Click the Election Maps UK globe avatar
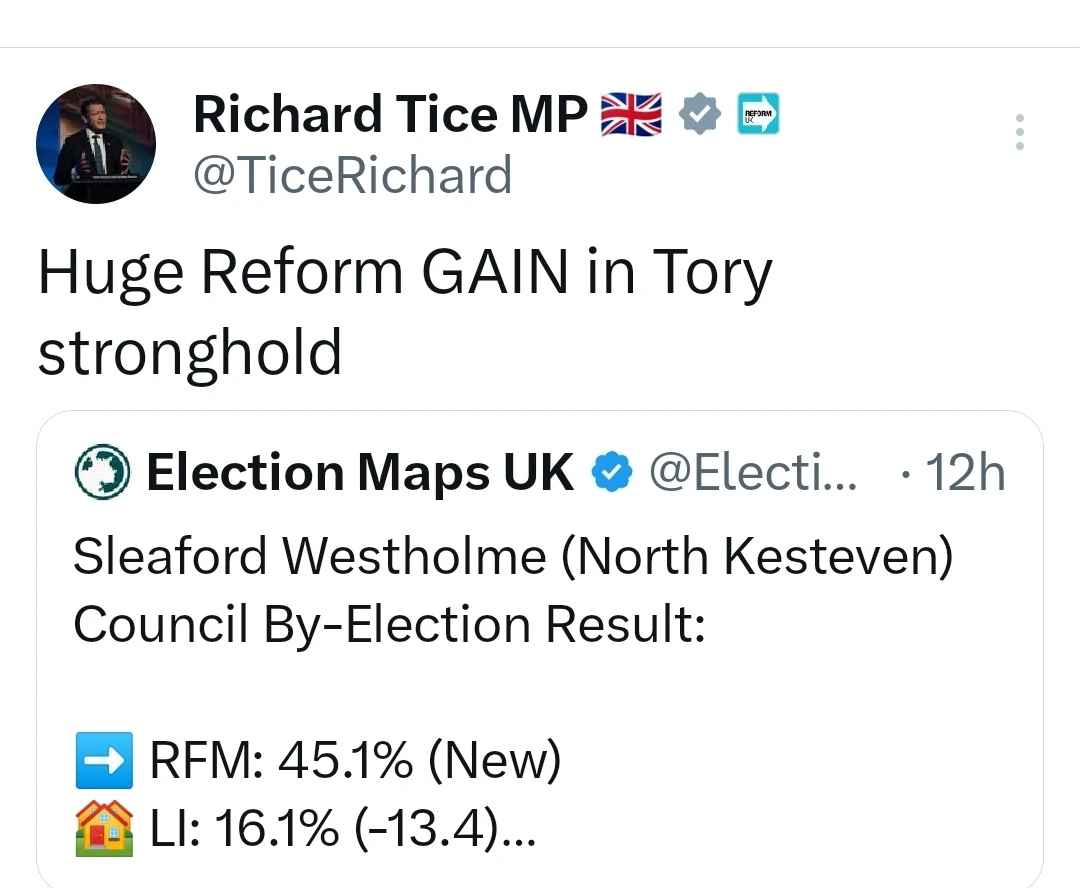Image resolution: width=1080 pixels, height=888 pixels. point(103,473)
